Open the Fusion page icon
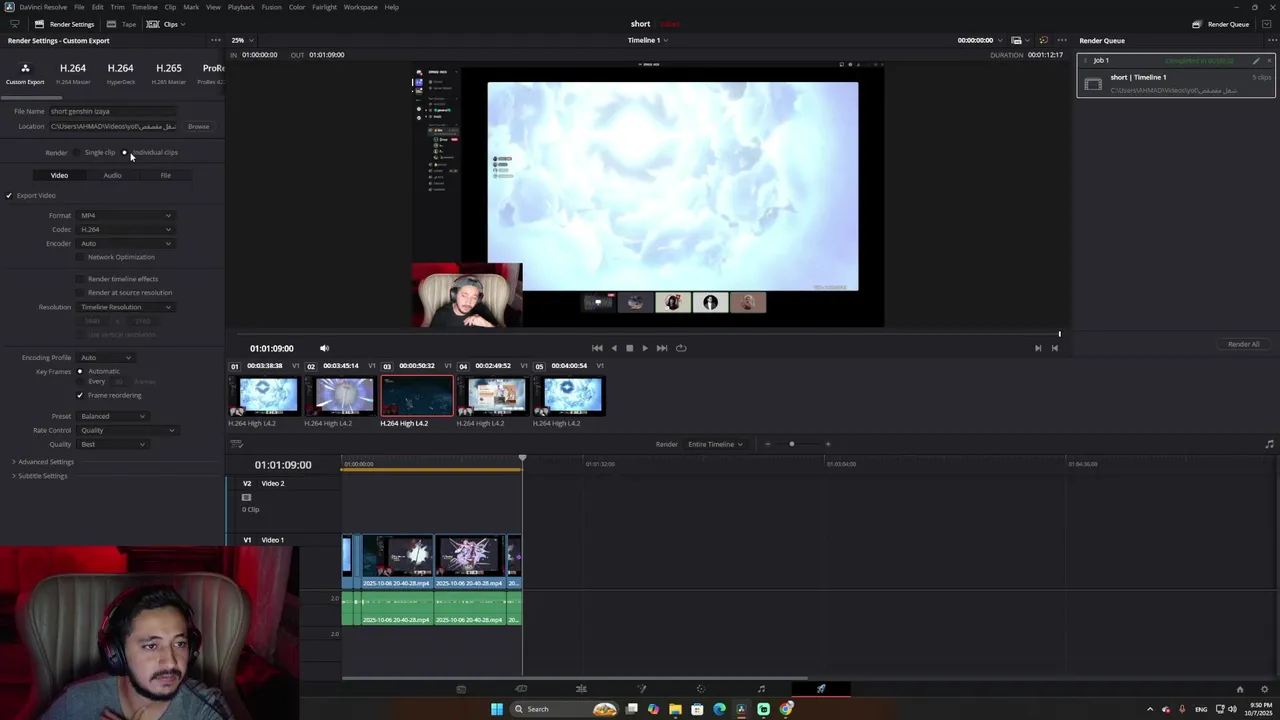This screenshot has height=720, width=1280. (641, 689)
